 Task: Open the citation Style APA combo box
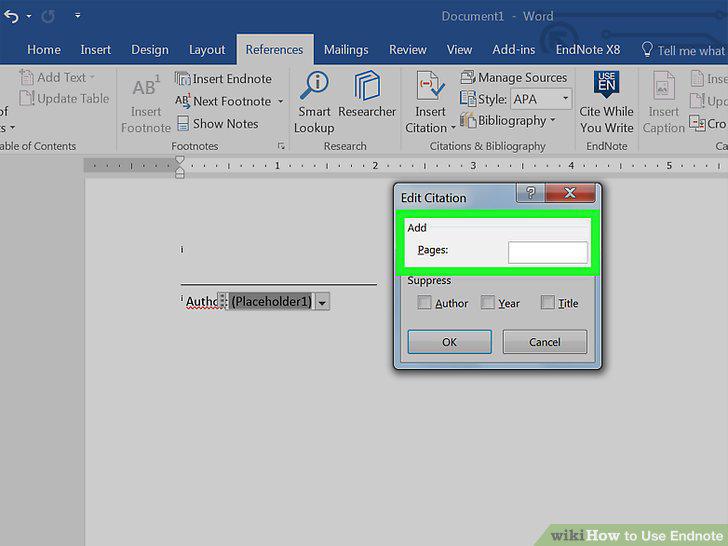[541, 99]
